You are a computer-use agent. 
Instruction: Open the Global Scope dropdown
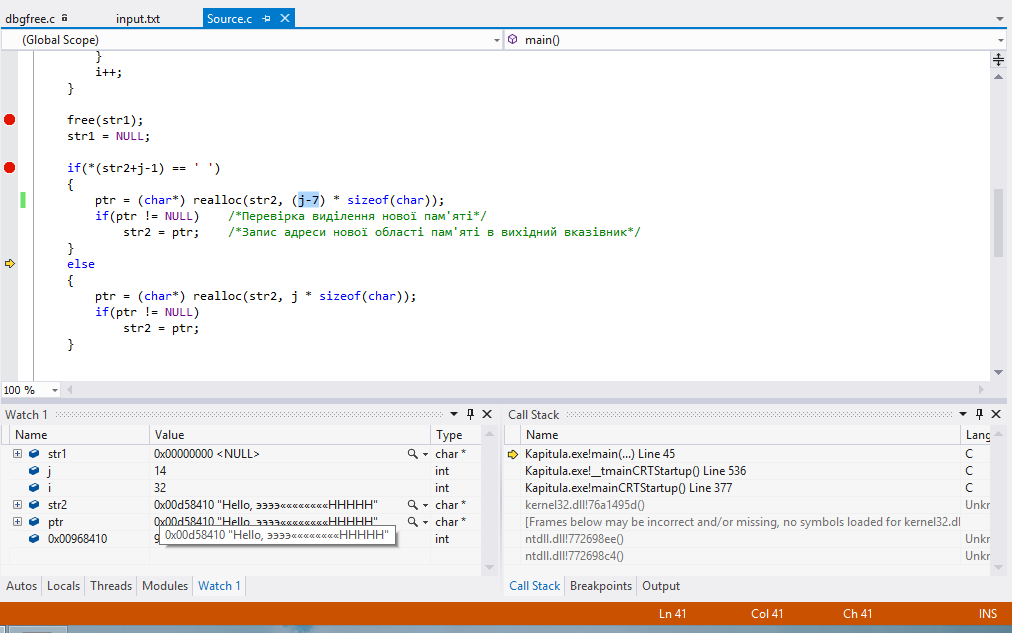point(496,40)
